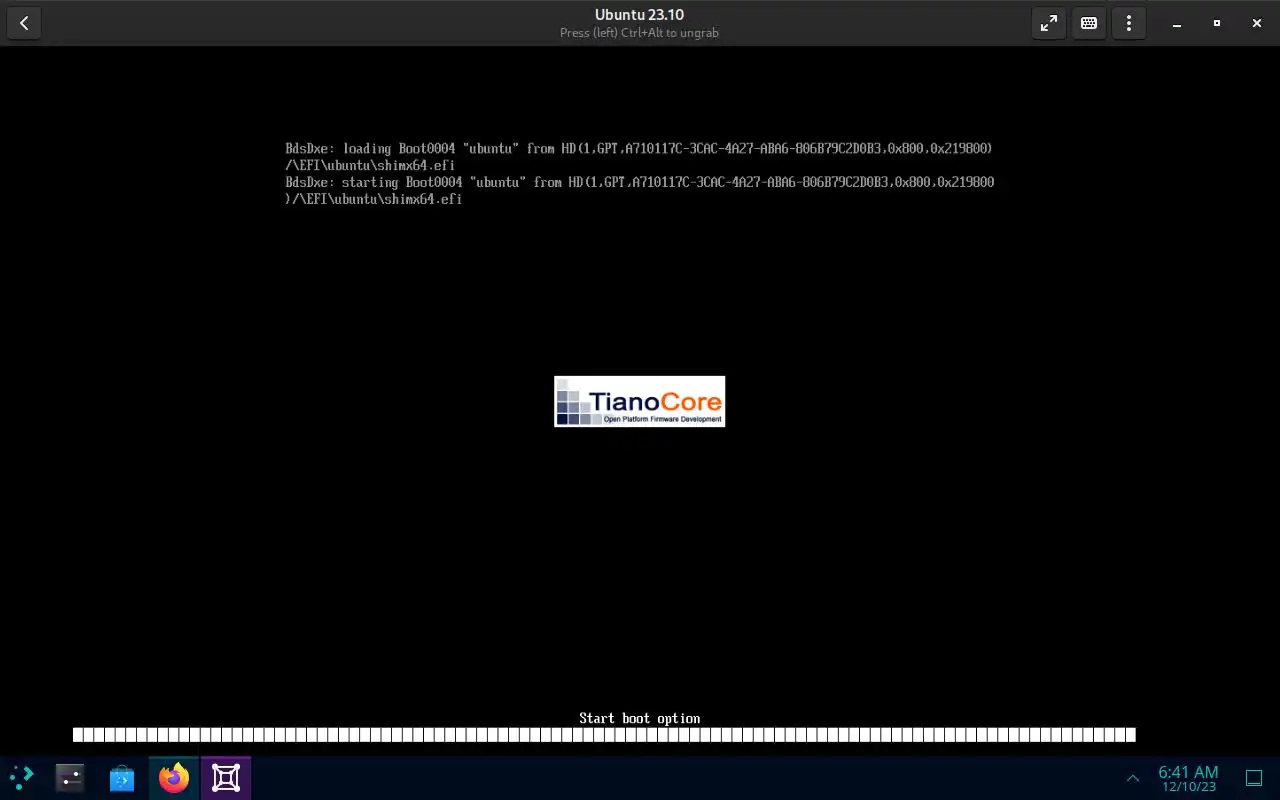Expand the system tray arrow

(x=1133, y=778)
